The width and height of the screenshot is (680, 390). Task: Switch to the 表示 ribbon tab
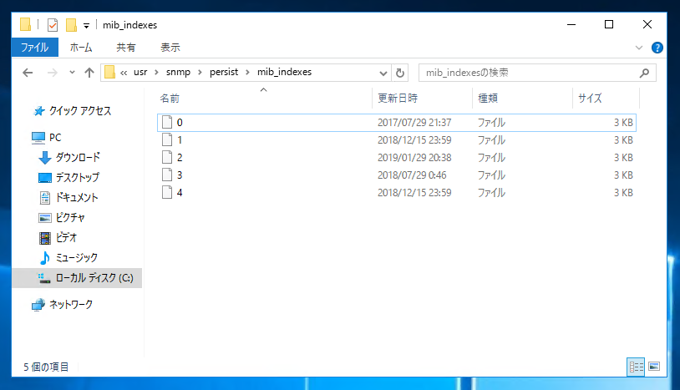170,47
